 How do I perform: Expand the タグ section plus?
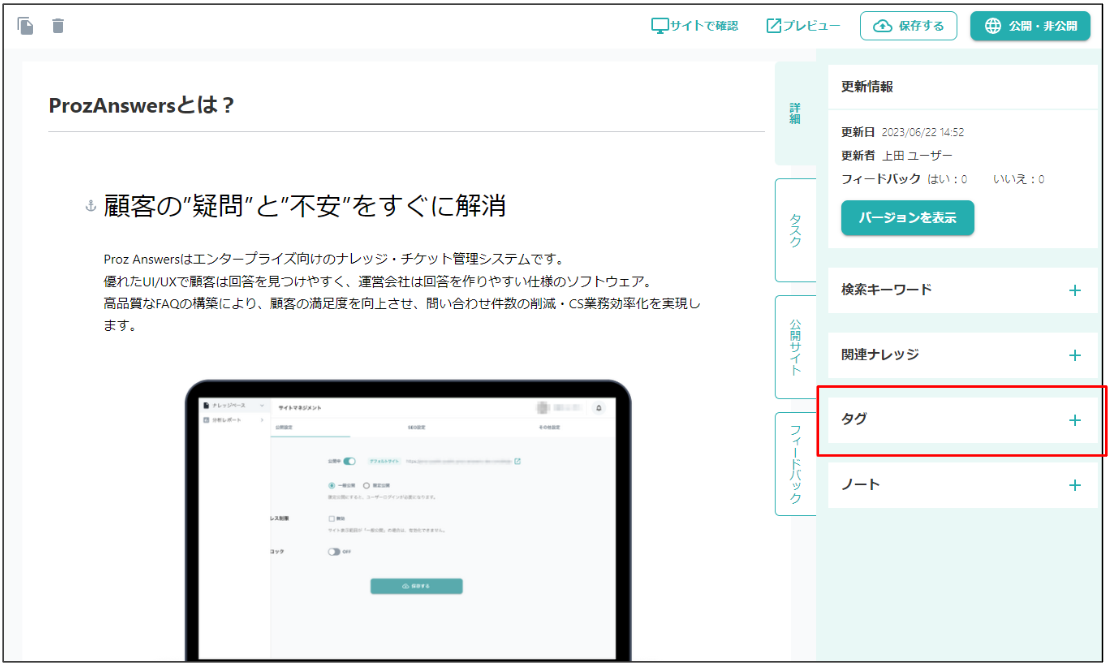click(x=1075, y=421)
